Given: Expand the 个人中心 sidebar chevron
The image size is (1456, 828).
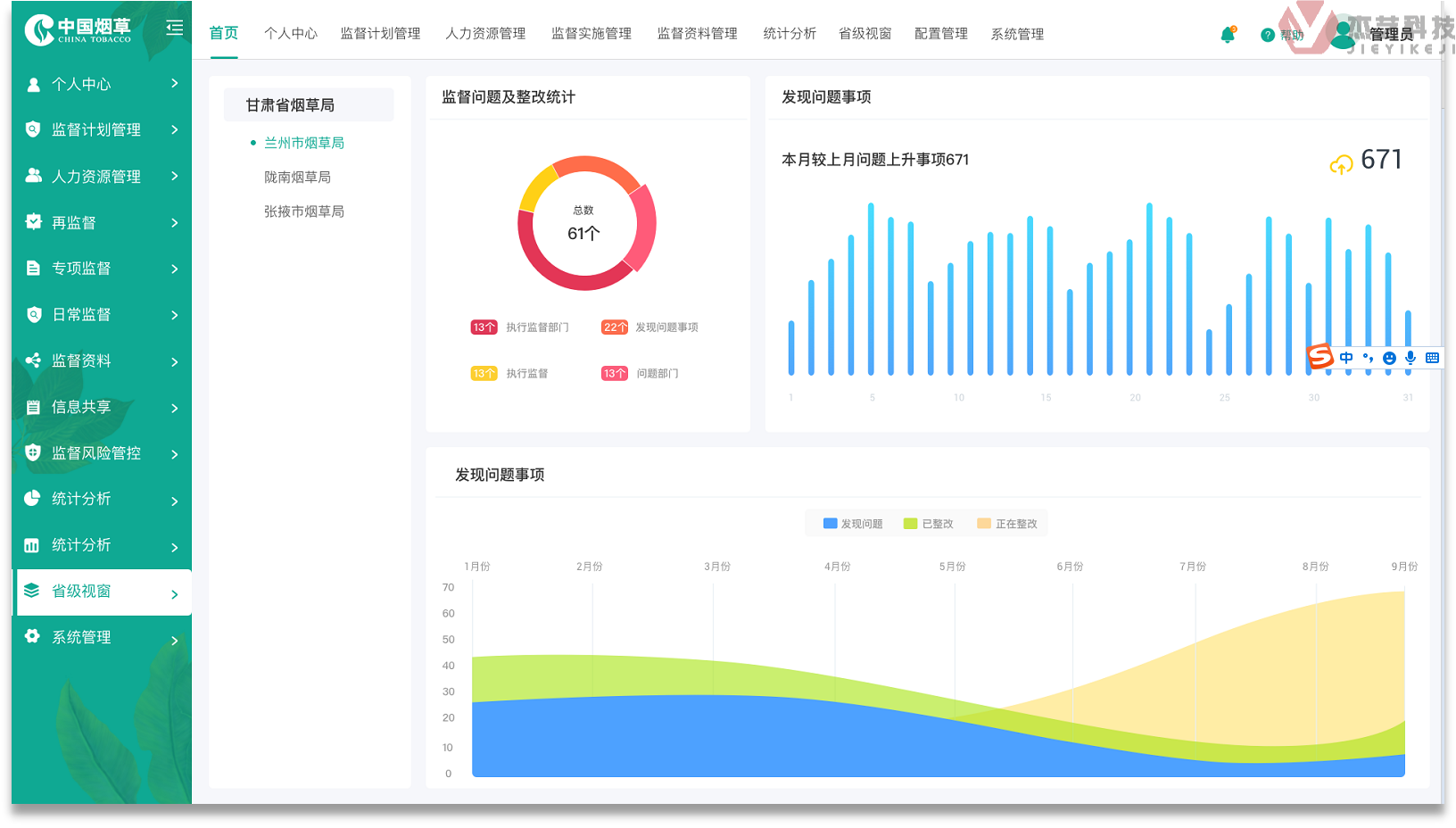Looking at the screenshot, I should click(x=175, y=83).
